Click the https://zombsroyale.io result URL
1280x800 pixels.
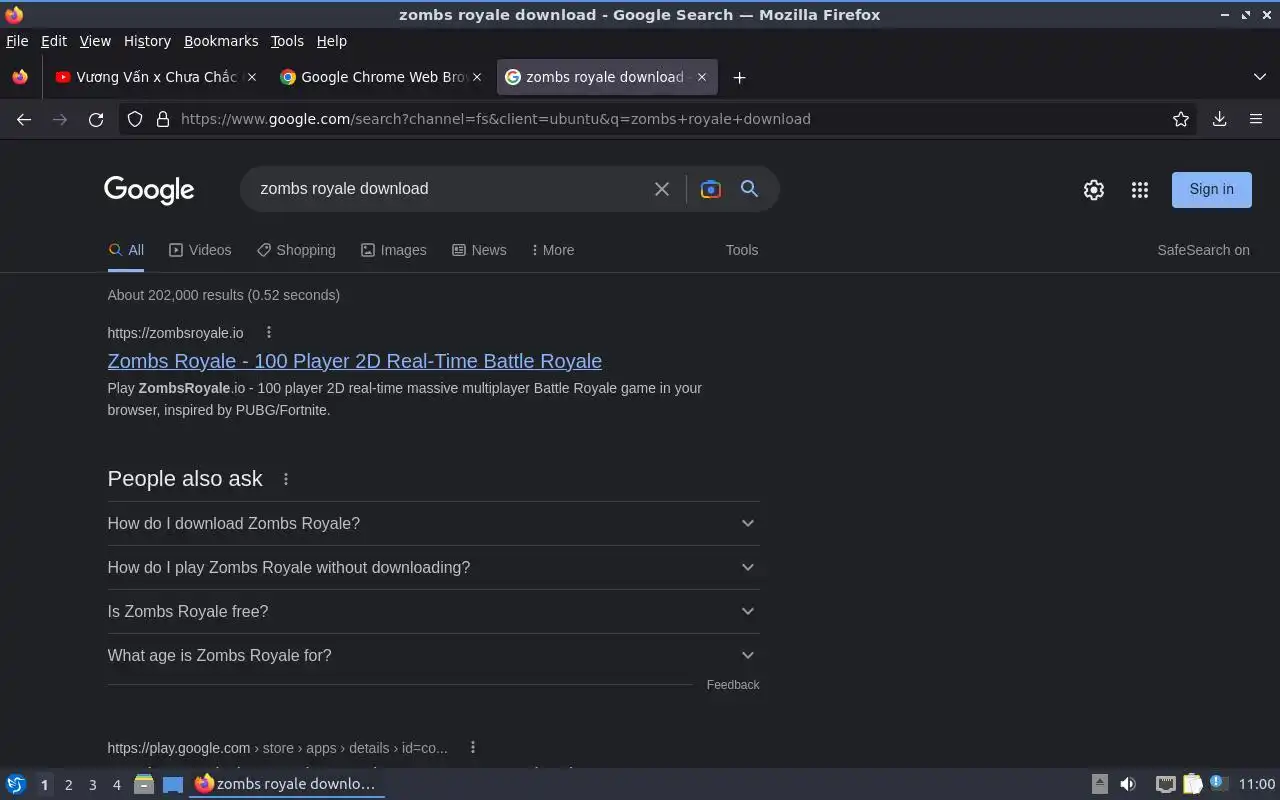175,333
